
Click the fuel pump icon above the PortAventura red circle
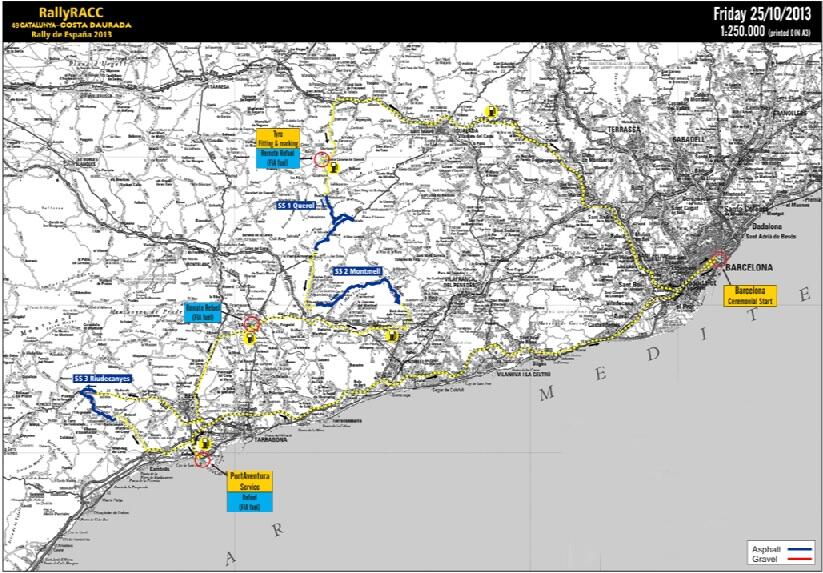pyautogui.click(x=204, y=444)
